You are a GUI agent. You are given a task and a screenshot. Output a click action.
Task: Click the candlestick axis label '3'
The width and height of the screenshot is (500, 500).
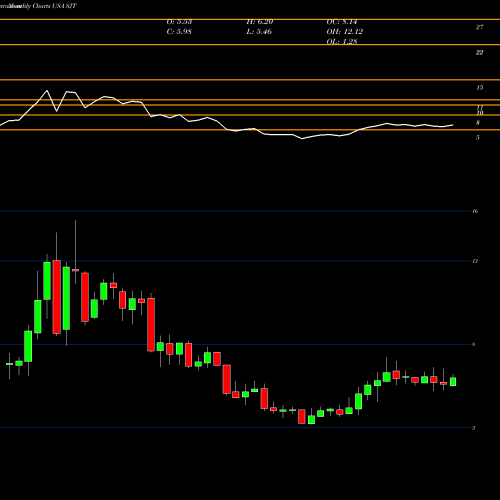coord(473,428)
